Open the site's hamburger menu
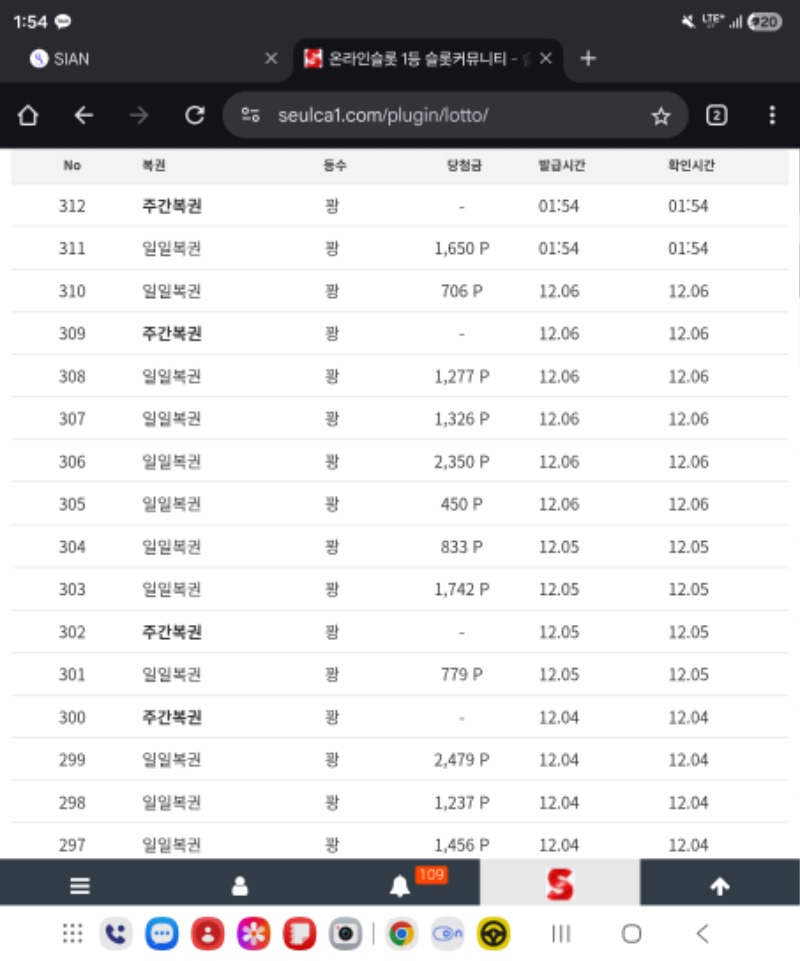 [x=78, y=885]
